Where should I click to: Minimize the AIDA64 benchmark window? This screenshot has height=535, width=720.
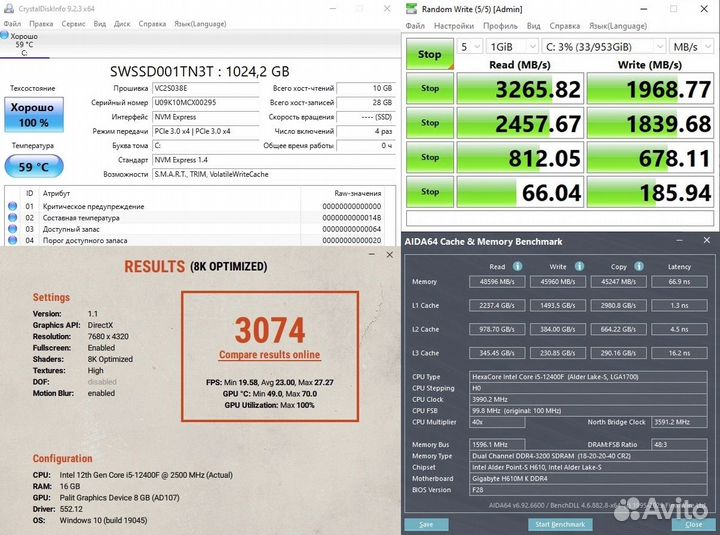[x=679, y=240]
